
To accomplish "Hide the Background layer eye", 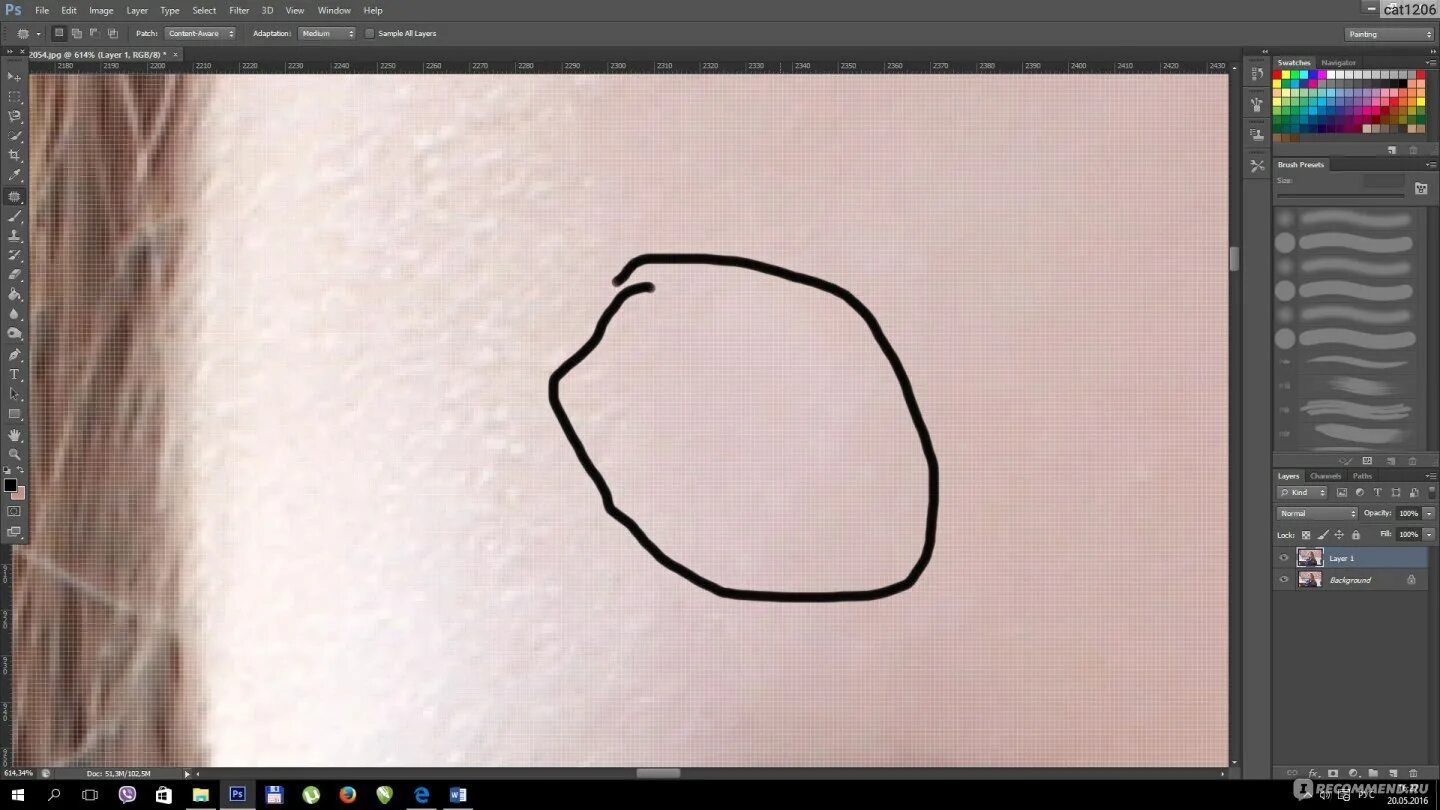I will (1284, 580).
